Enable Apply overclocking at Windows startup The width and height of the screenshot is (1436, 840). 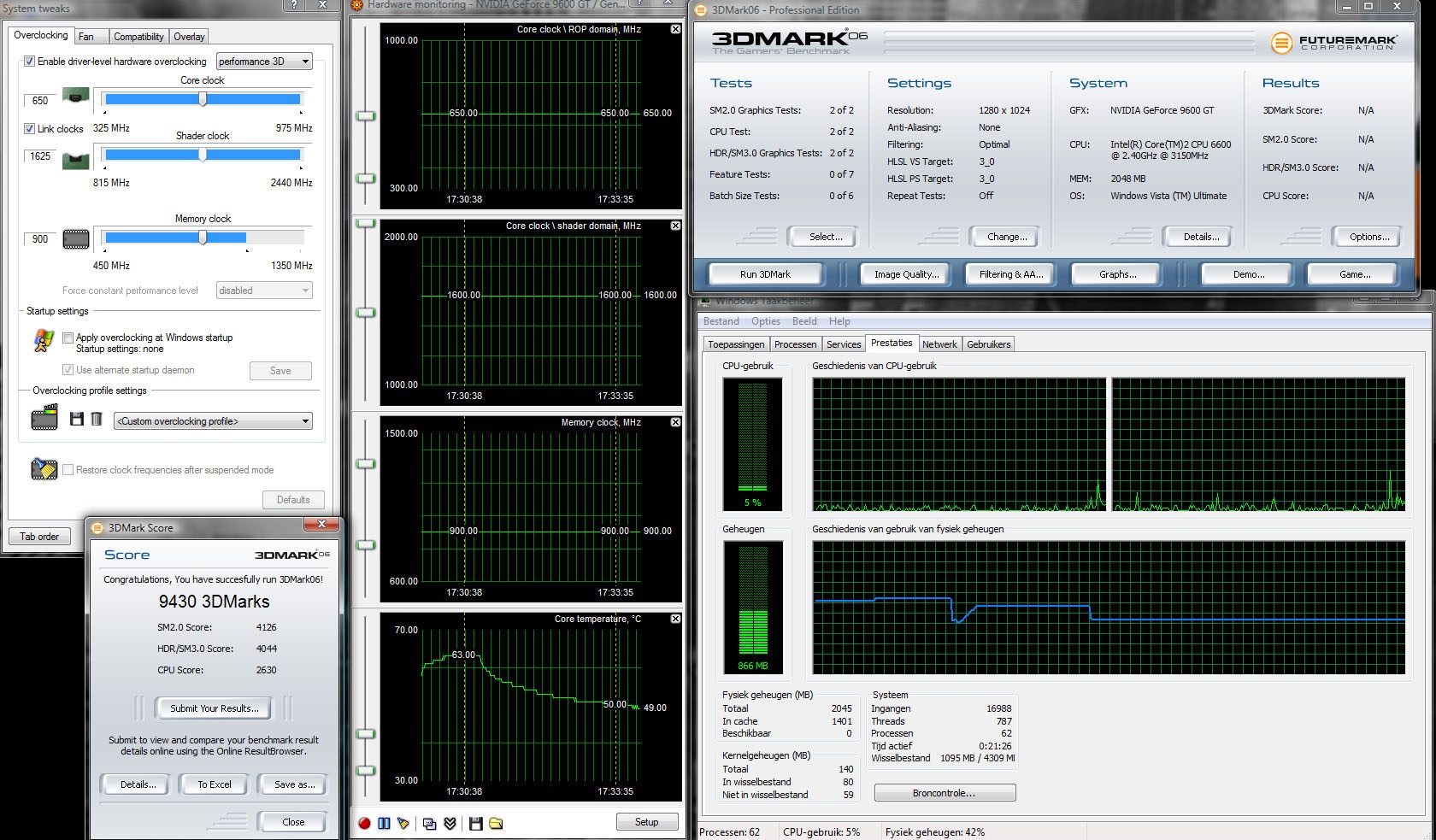68,338
